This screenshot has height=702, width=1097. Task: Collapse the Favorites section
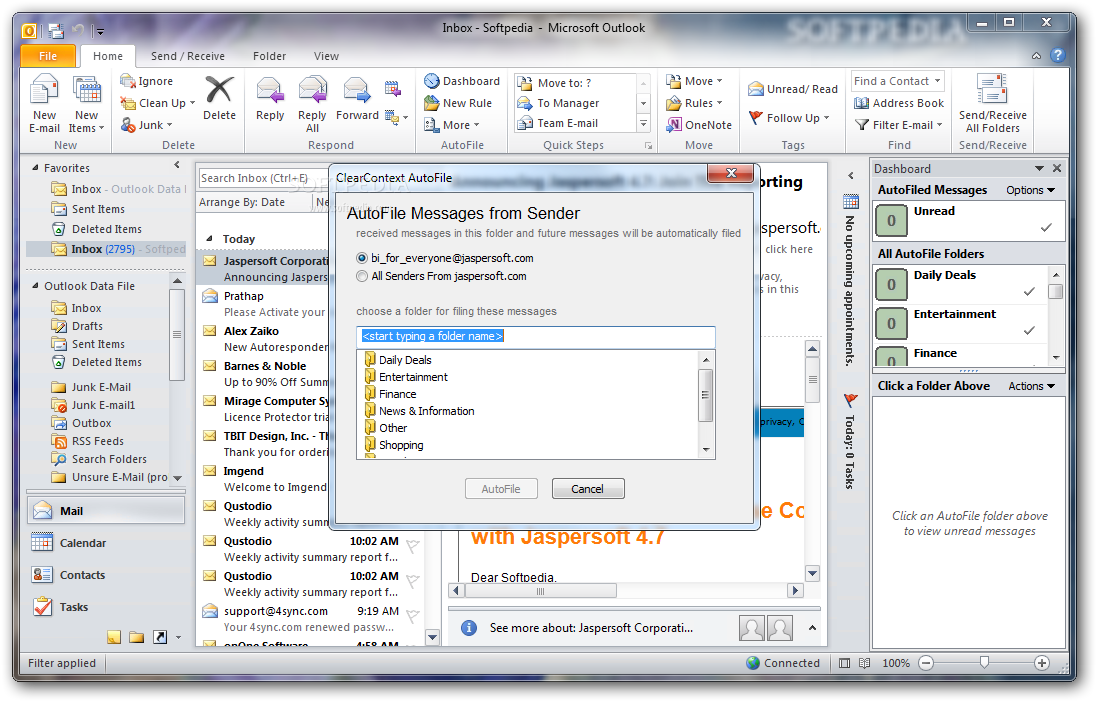[35, 168]
